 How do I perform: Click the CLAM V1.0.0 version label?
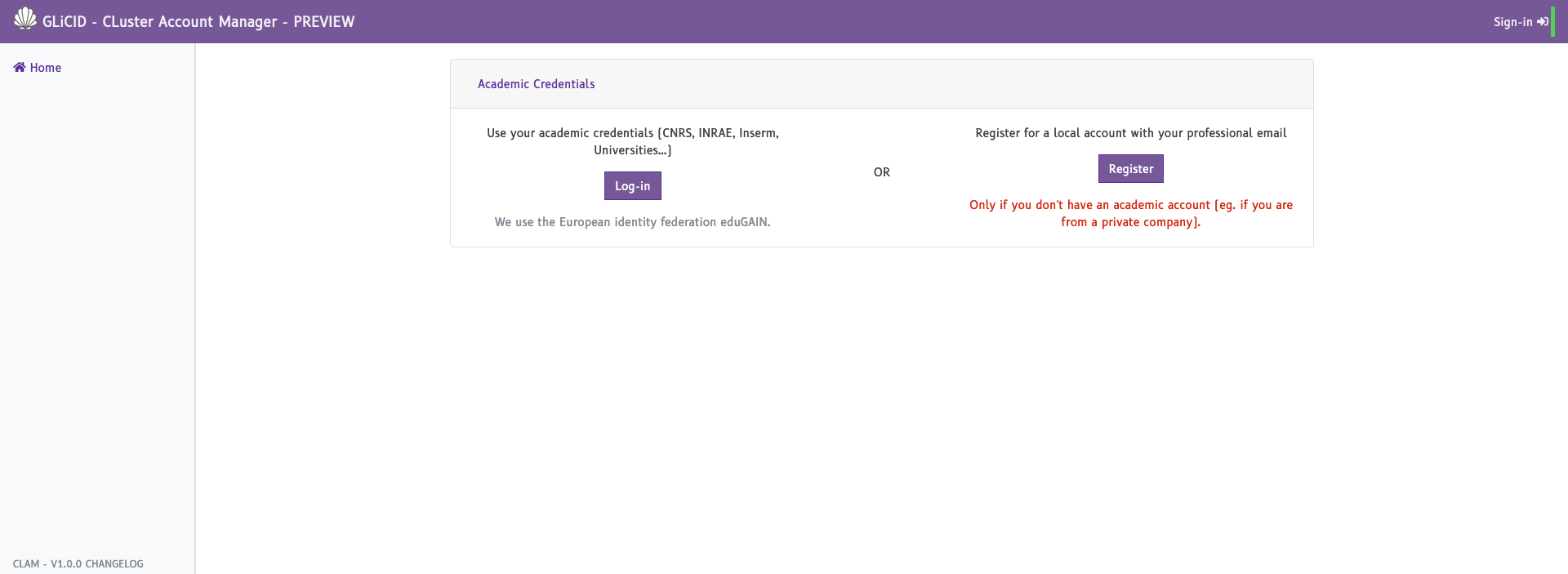coord(47,564)
